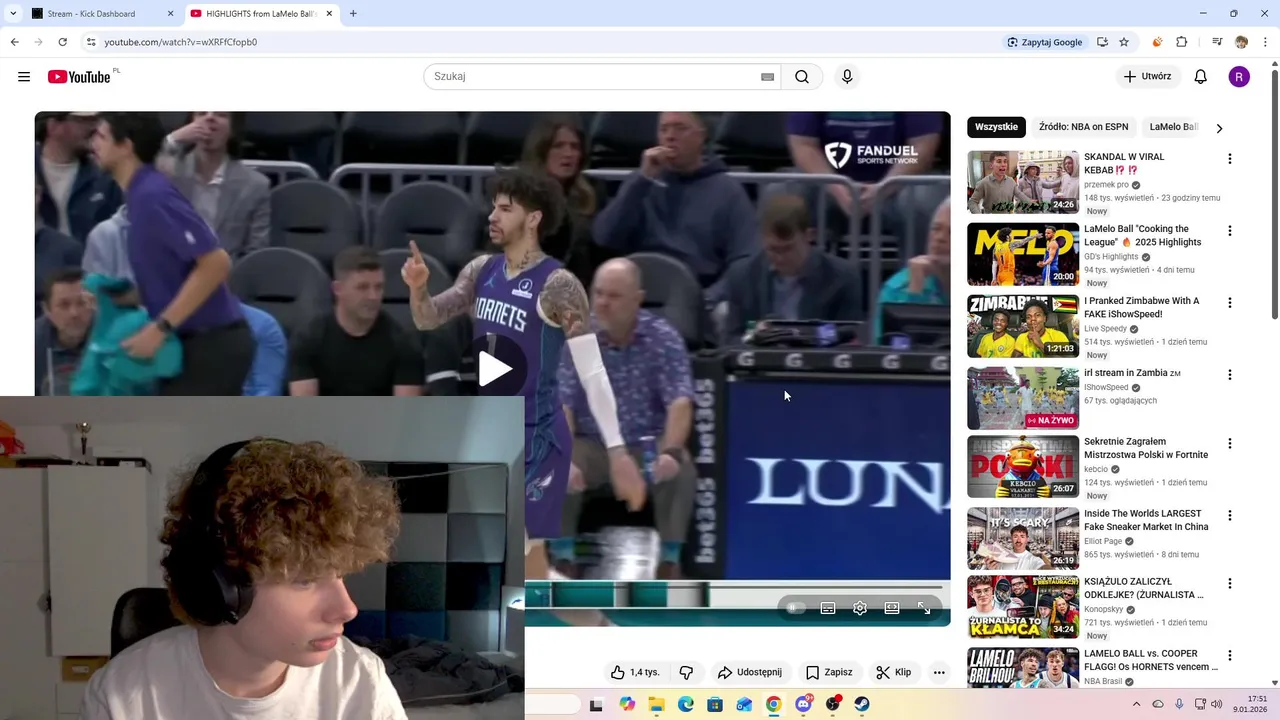This screenshot has height=720, width=1280.
Task: Click the orange extension icon in the toolbar
Action: pos(1157,42)
